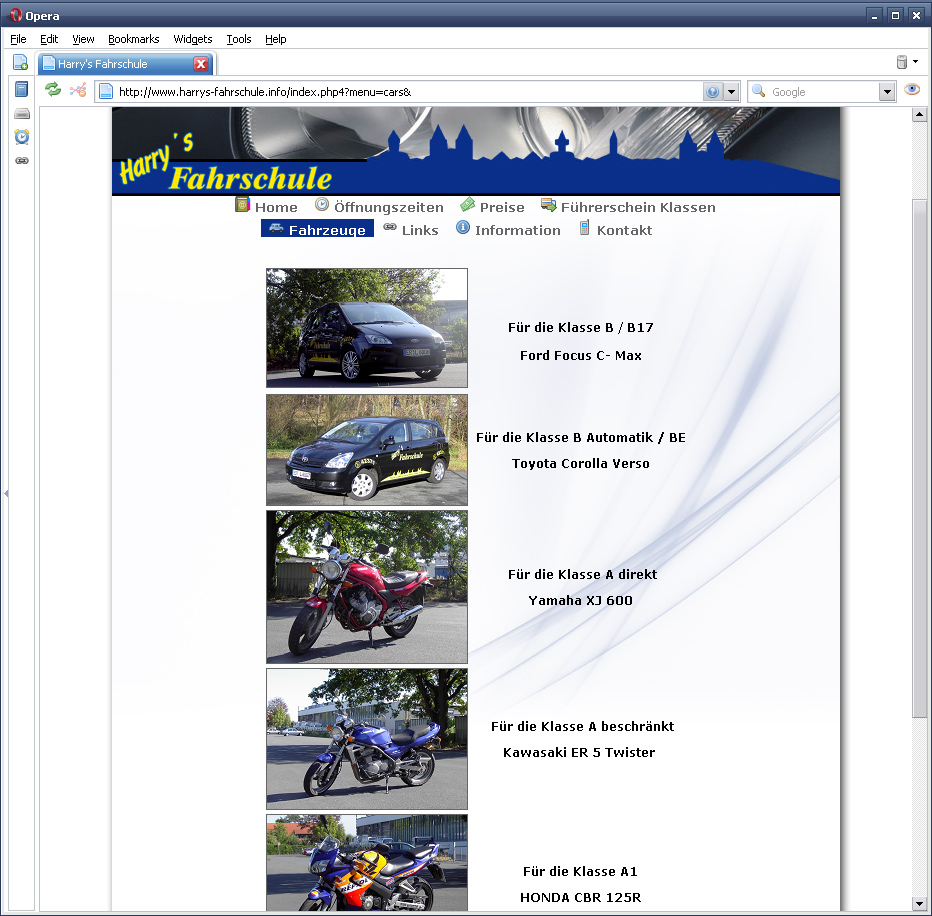Click the new tab page icon
The height and width of the screenshot is (916, 932).
click(x=20, y=62)
